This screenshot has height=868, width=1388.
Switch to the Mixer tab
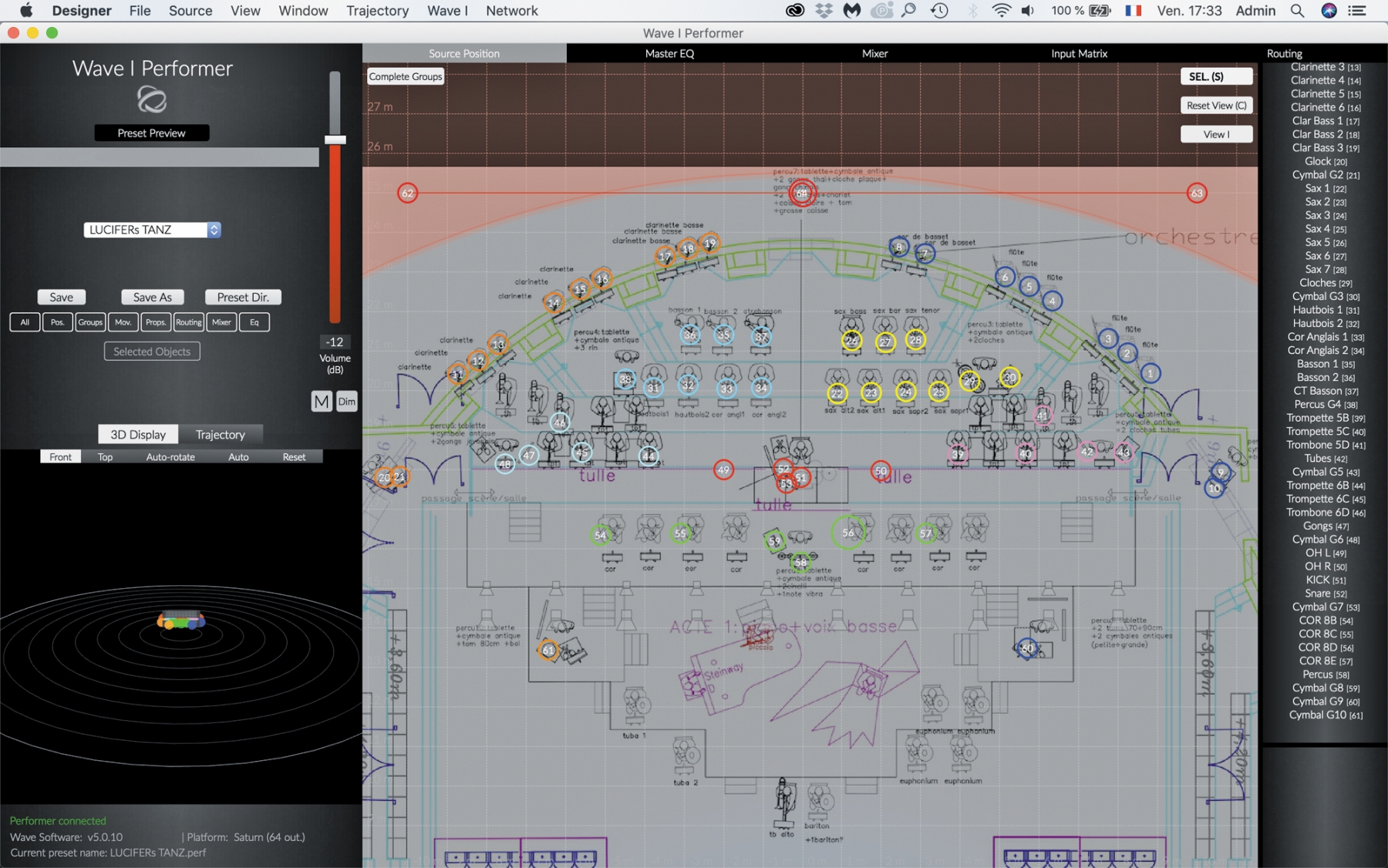(x=874, y=53)
